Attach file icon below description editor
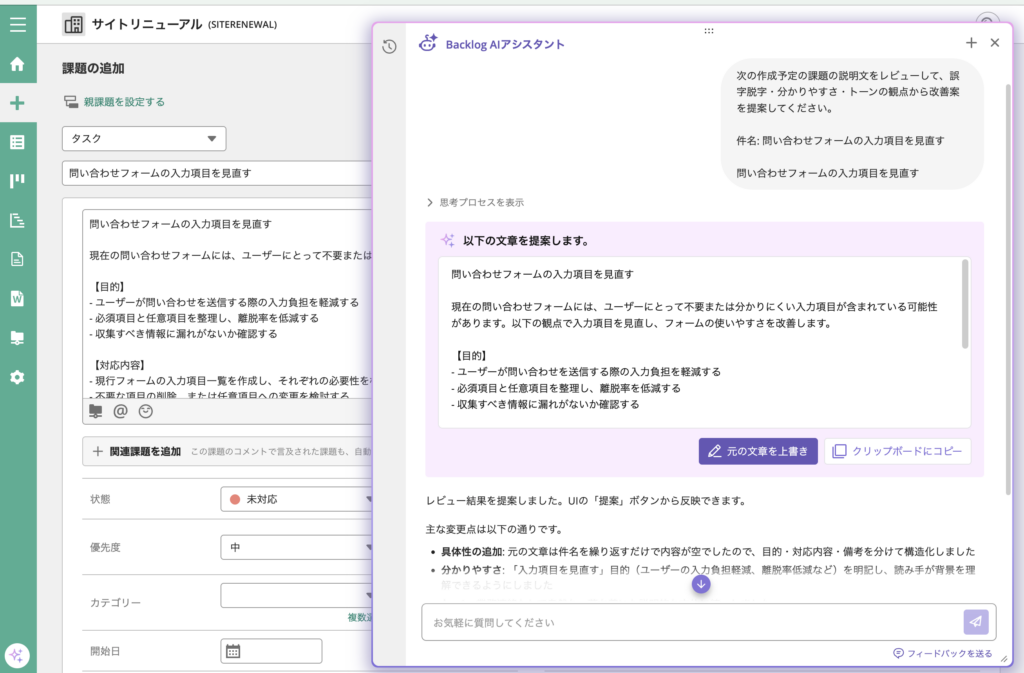Screen dimensions: 1024x673 96,411
